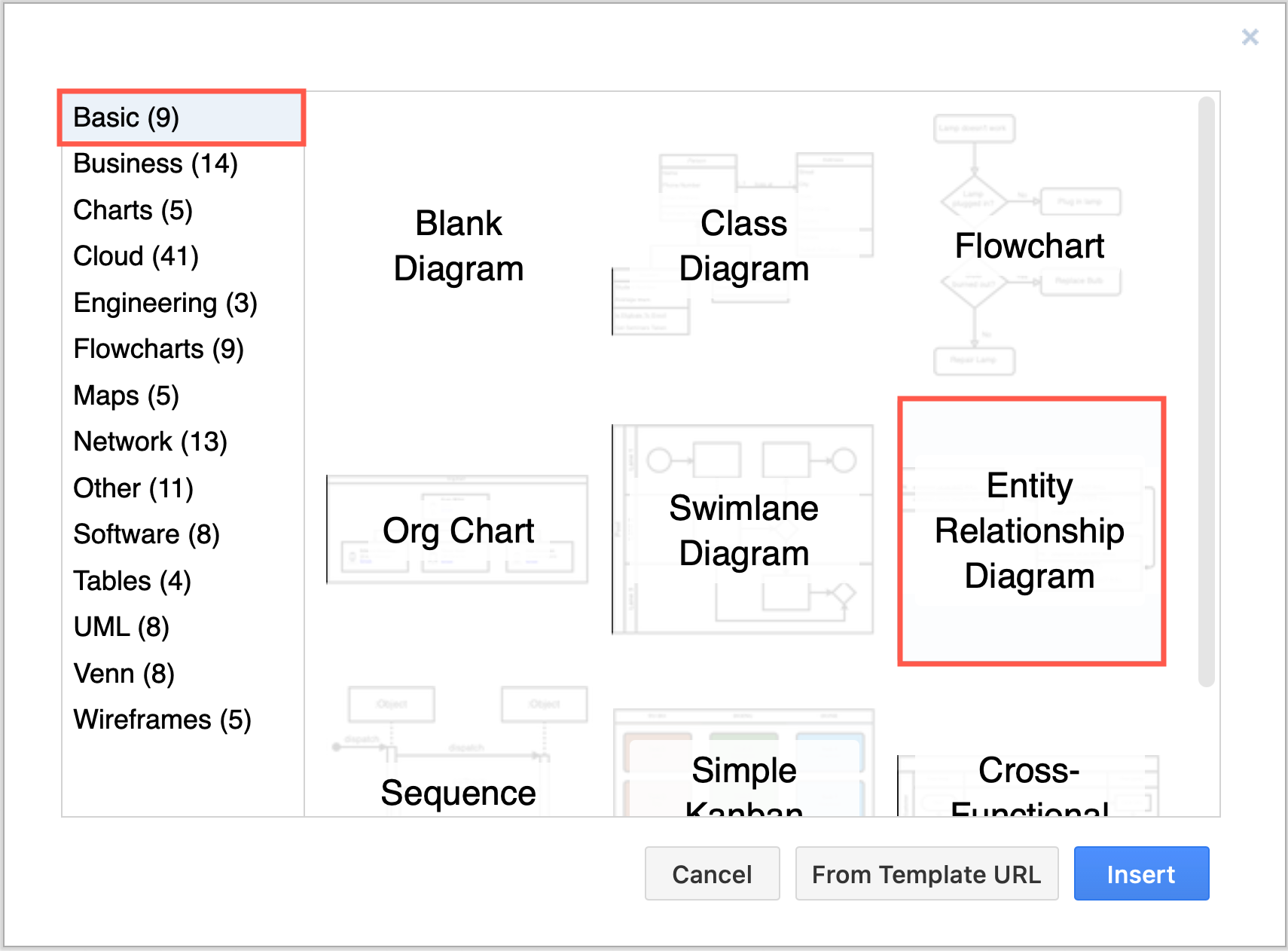The height and width of the screenshot is (951, 1288).
Task: Insert the selected template
Action: (x=1141, y=873)
